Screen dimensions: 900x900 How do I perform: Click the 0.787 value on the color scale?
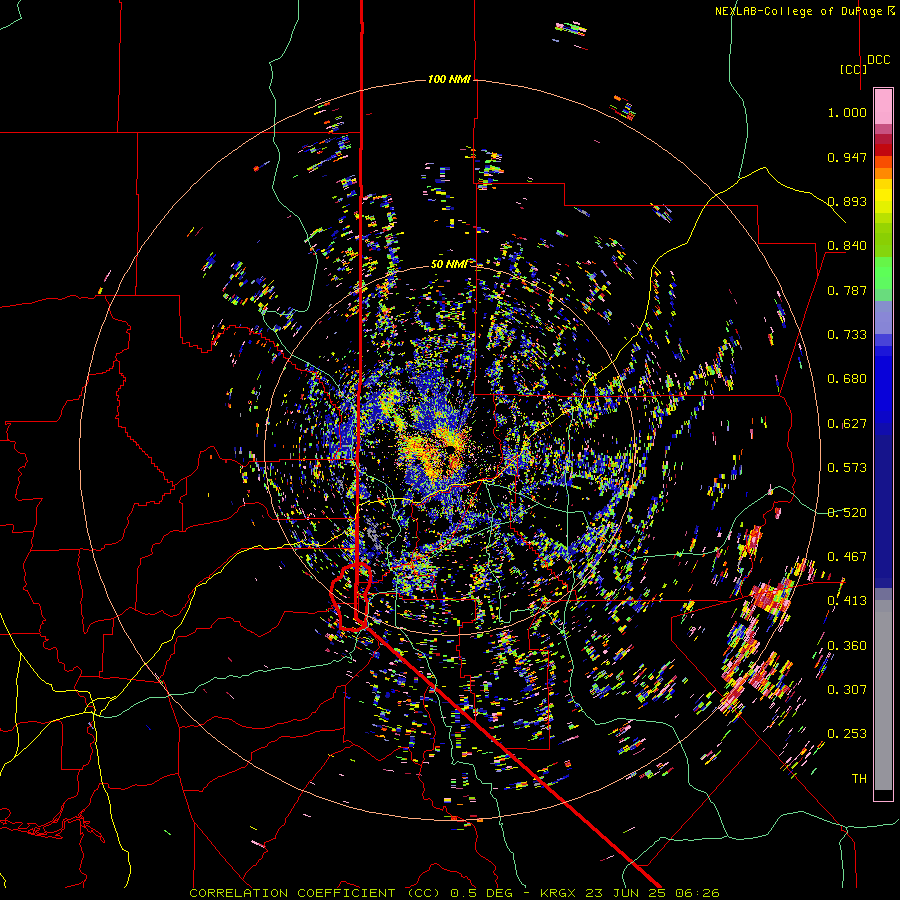click(x=847, y=290)
